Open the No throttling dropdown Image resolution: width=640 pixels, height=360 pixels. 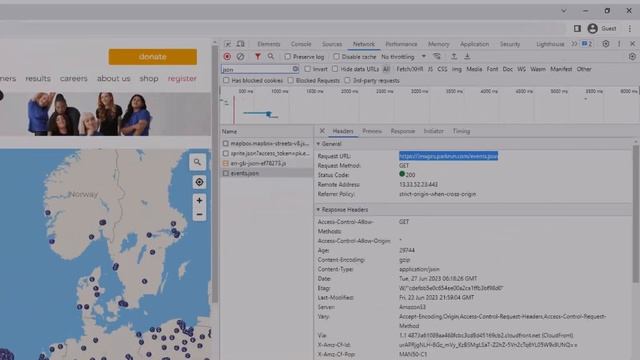click(404, 57)
